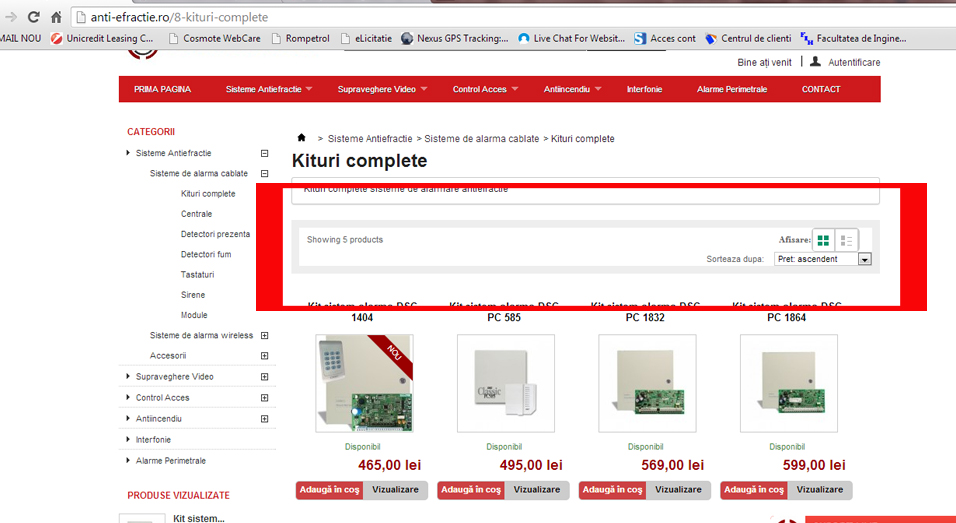Go to browser home page icon
The image size is (956, 523).
click(x=56, y=17)
